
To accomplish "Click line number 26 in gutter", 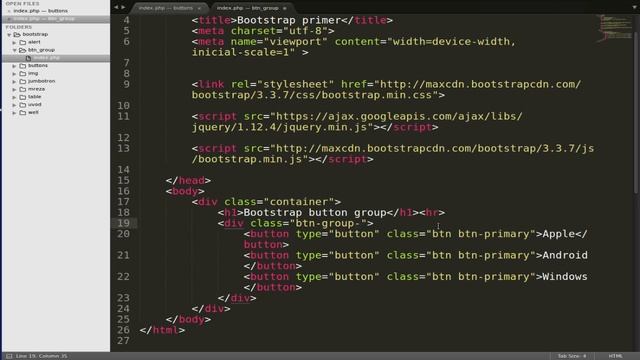I will click(x=123, y=330).
